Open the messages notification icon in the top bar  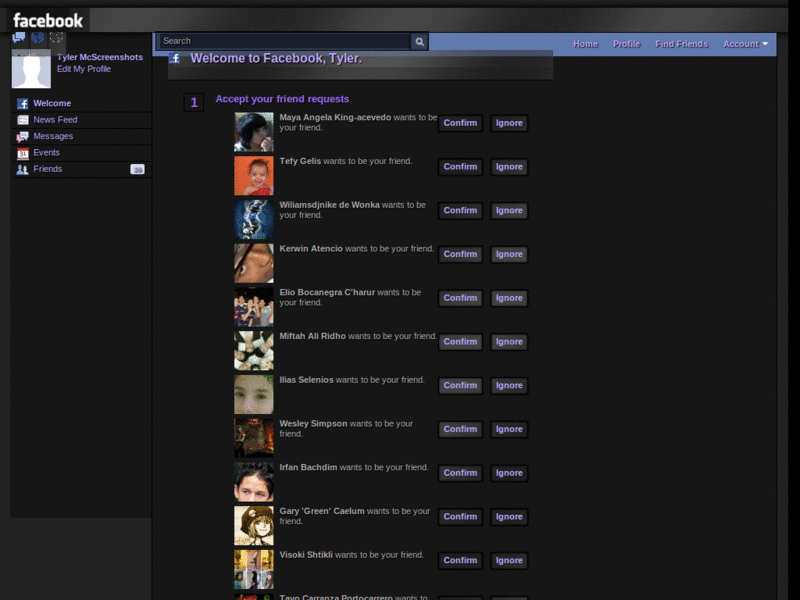click(x=19, y=38)
